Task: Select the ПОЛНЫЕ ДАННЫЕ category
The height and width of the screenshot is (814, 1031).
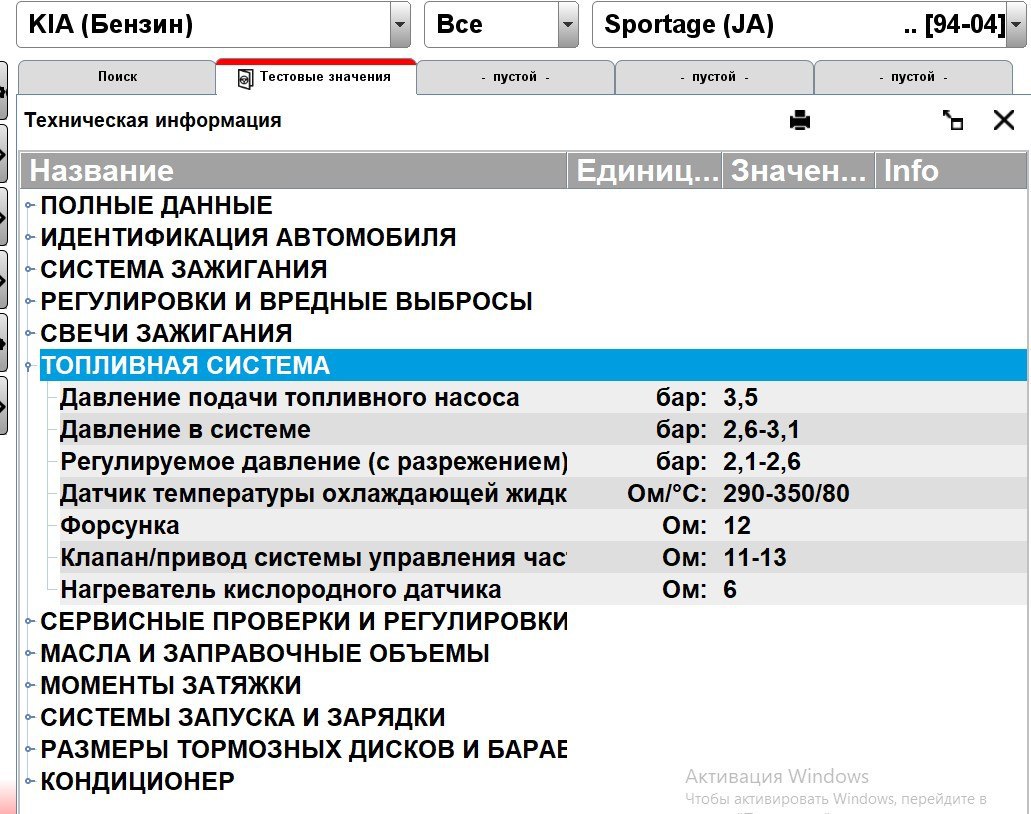Action: (x=156, y=206)
